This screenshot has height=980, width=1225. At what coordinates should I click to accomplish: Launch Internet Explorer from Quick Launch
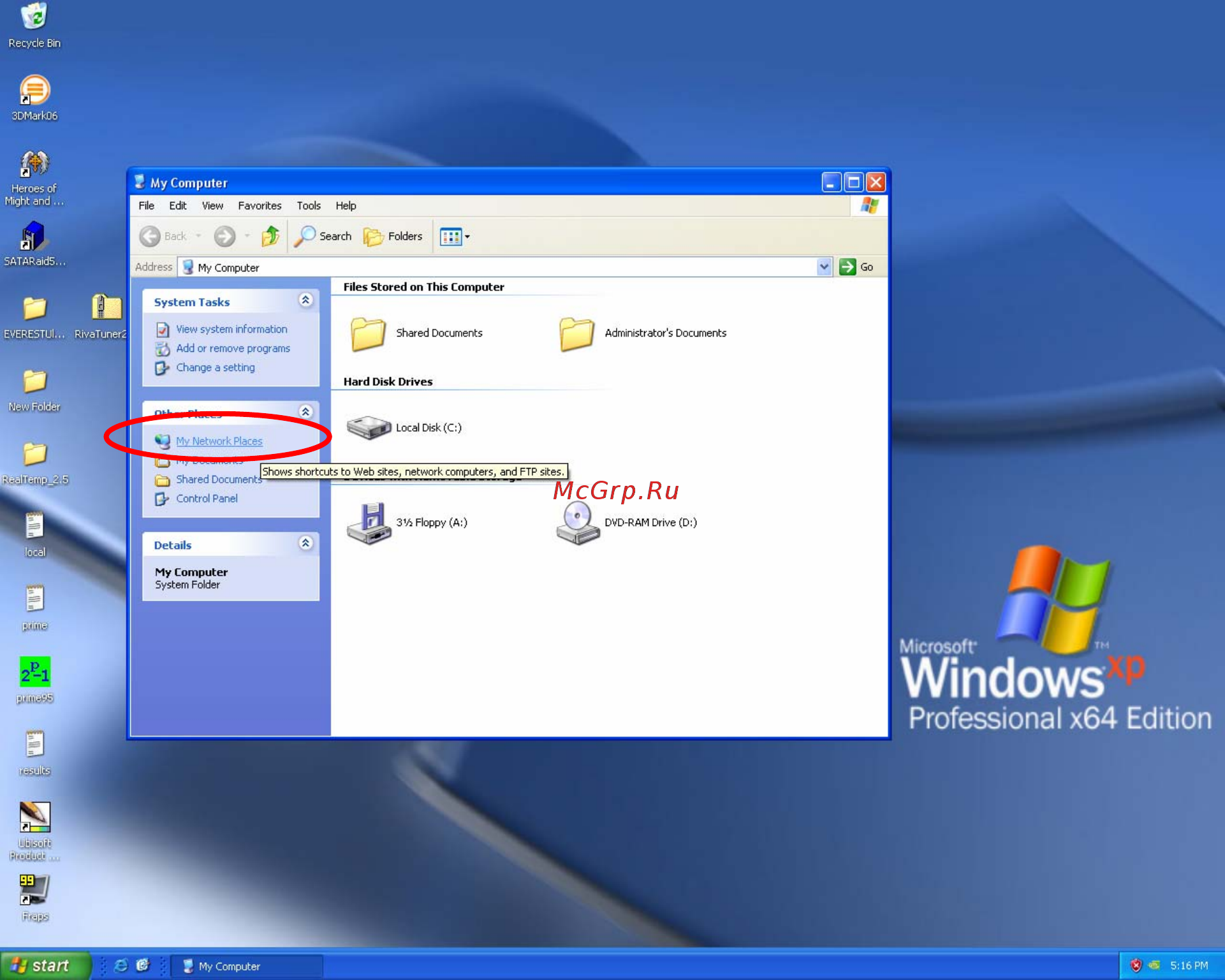point(121,966)
